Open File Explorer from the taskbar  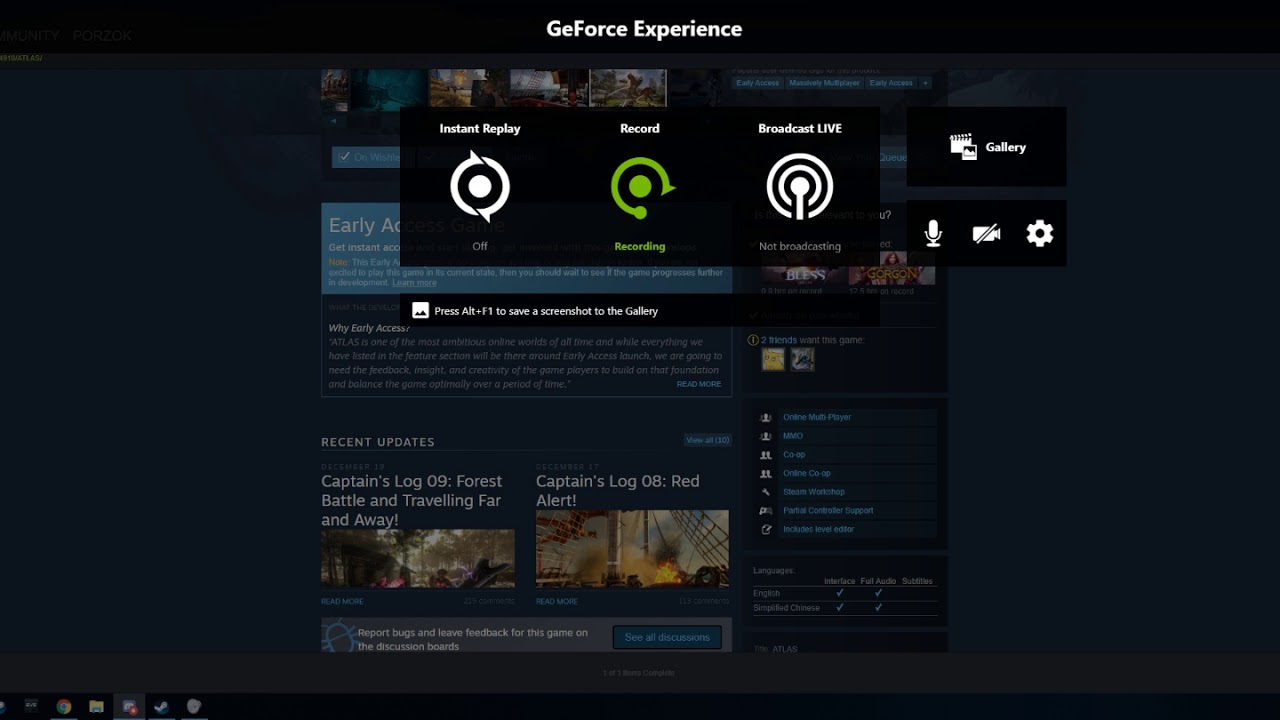click(x=96, y=707)
